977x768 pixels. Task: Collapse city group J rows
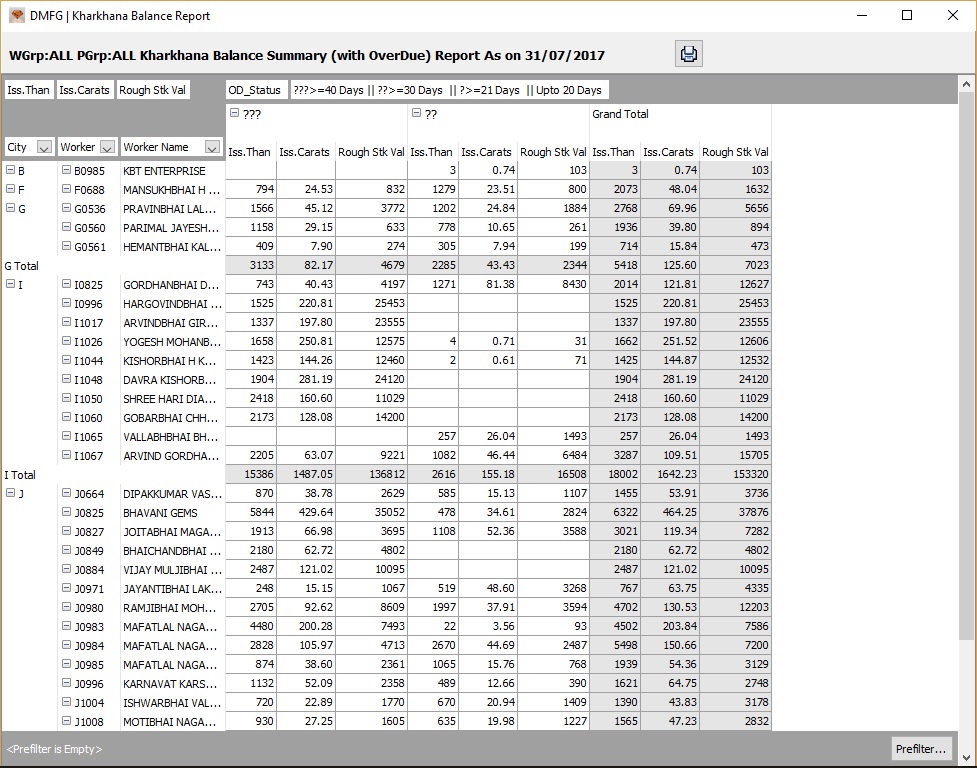pos(11,493)
